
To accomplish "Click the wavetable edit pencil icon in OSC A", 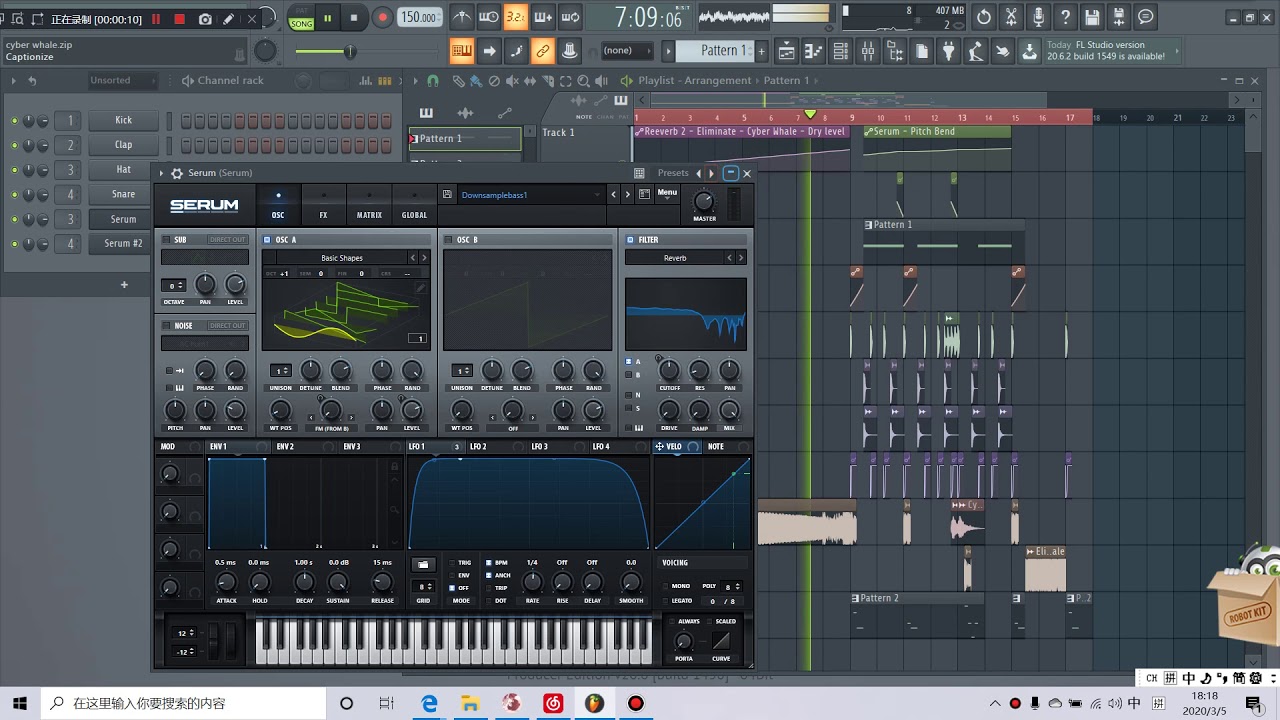I will tap(421, 288).
